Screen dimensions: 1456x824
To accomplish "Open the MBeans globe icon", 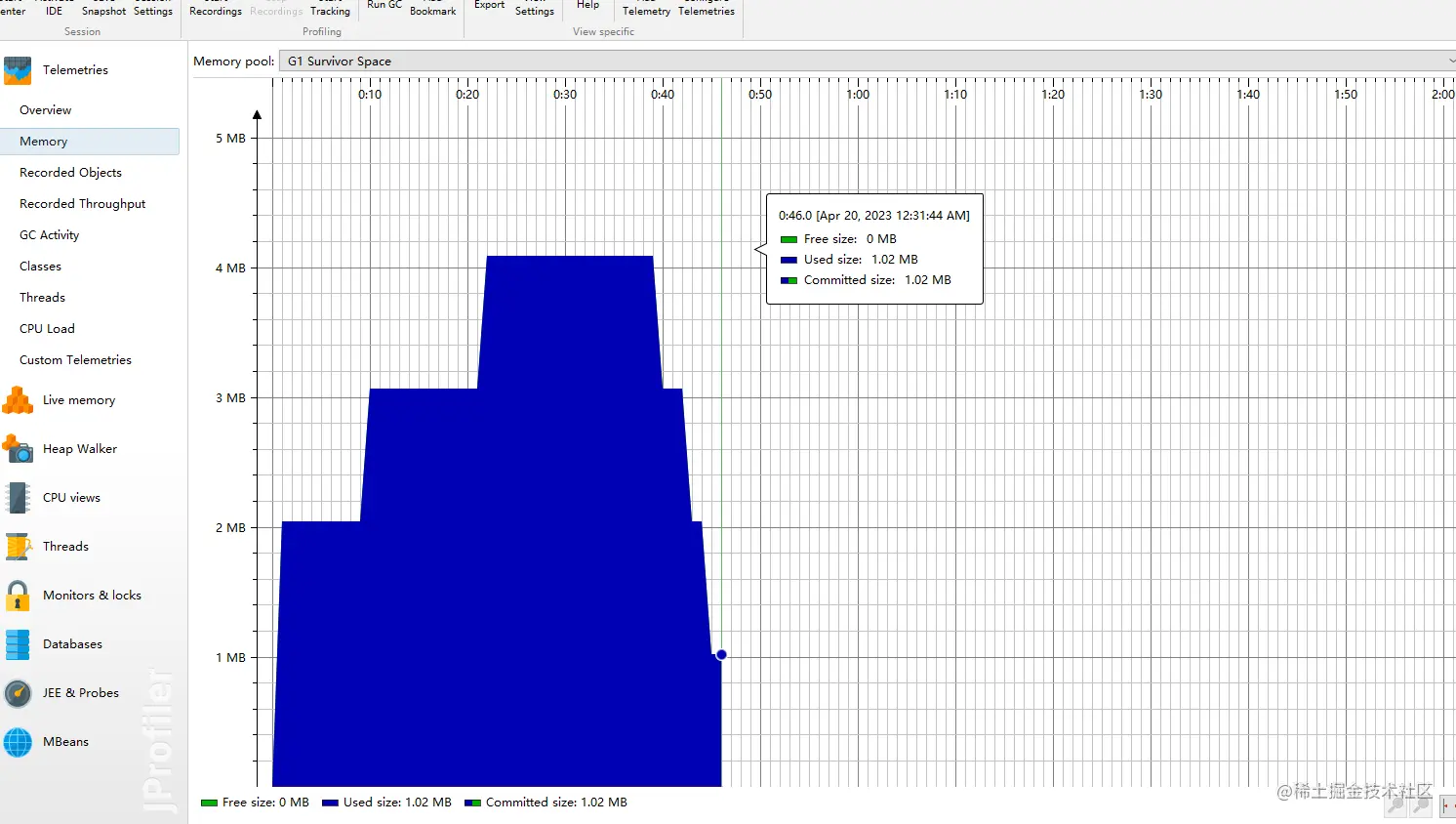I will pyautogui.click(x=18, y=742).
